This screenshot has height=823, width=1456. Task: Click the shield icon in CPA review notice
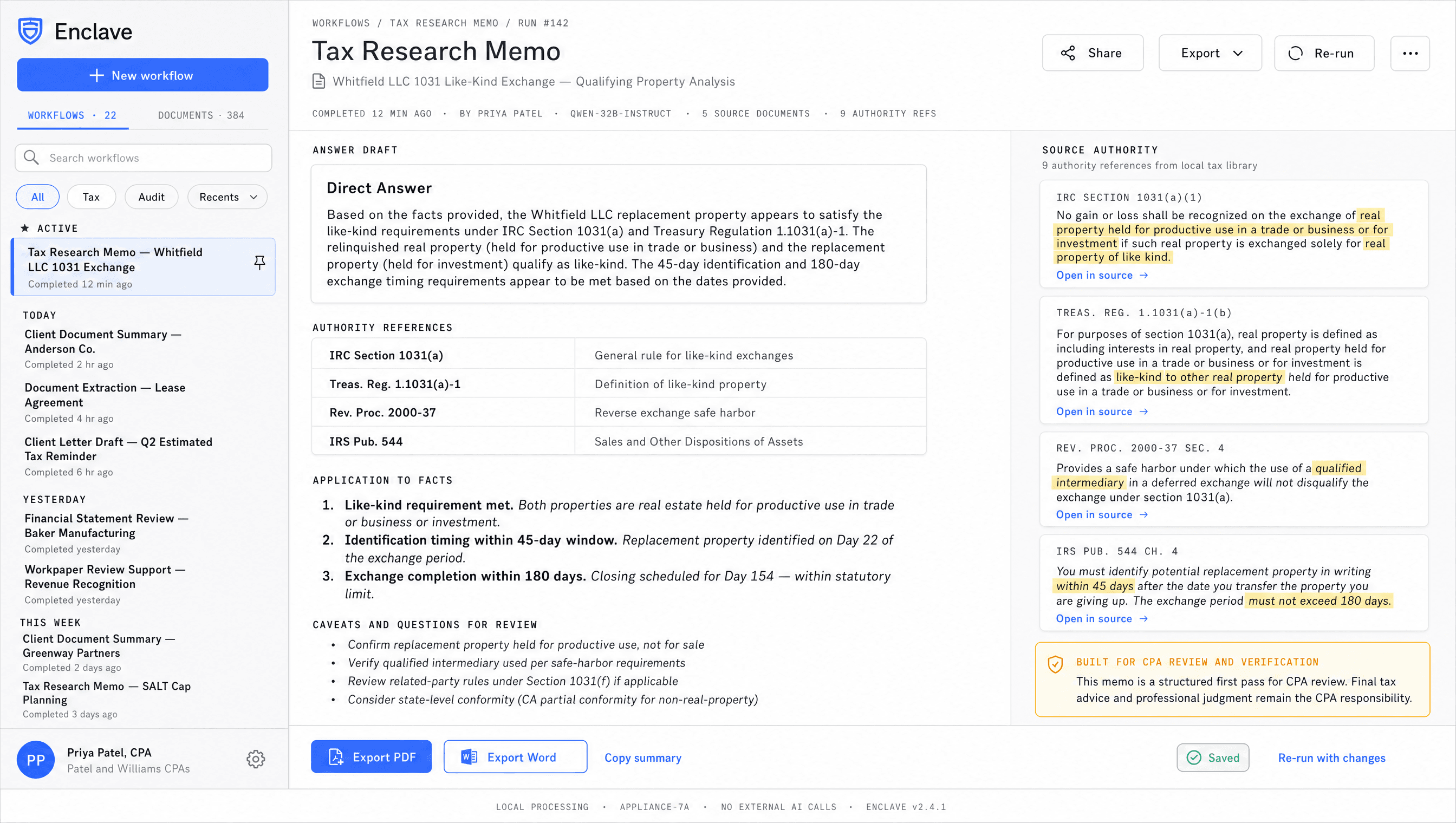(1055, 664)
